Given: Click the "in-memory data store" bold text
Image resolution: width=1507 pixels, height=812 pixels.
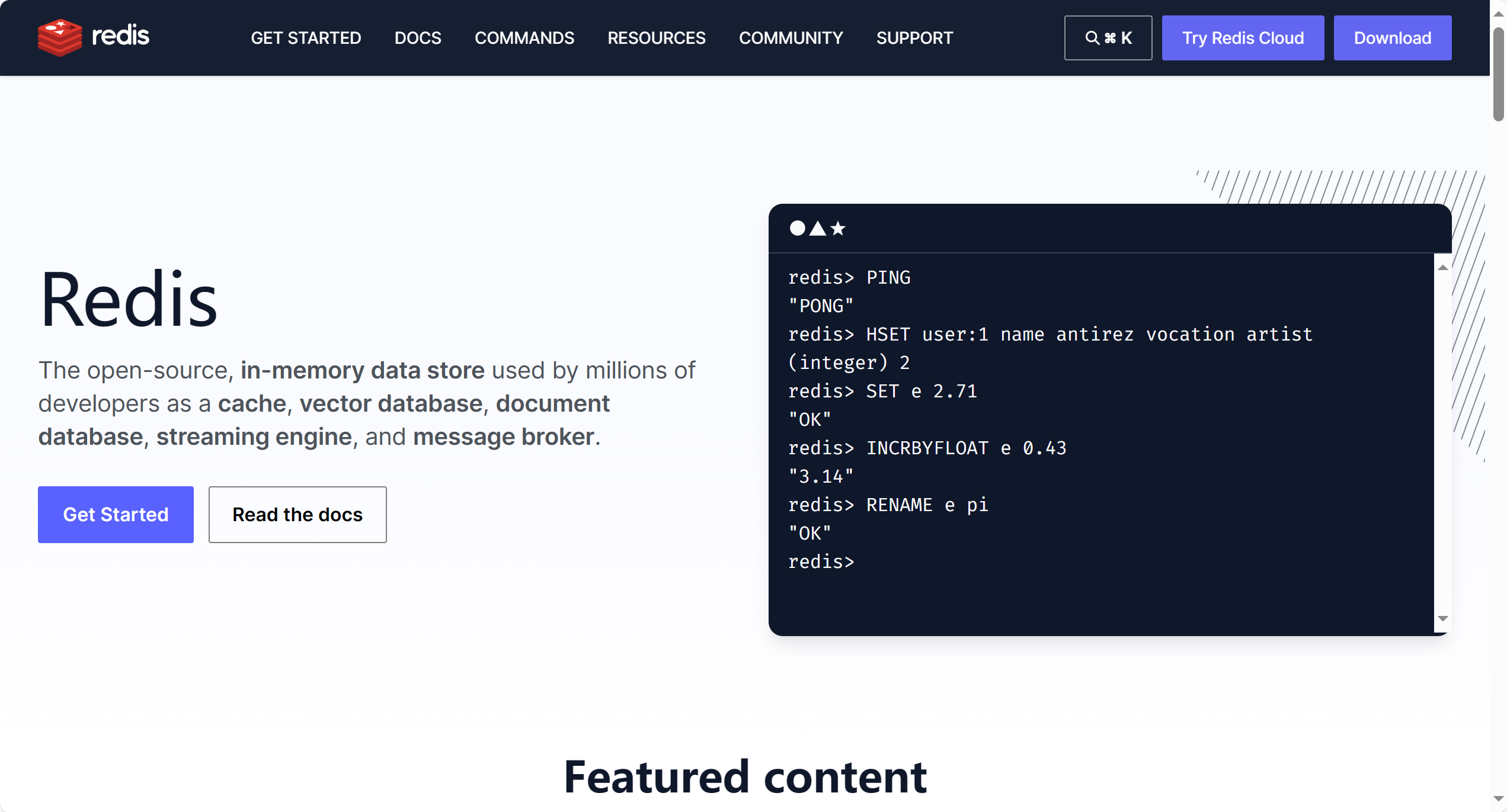Looking at the screenshot, I should [x=363, y=370].
